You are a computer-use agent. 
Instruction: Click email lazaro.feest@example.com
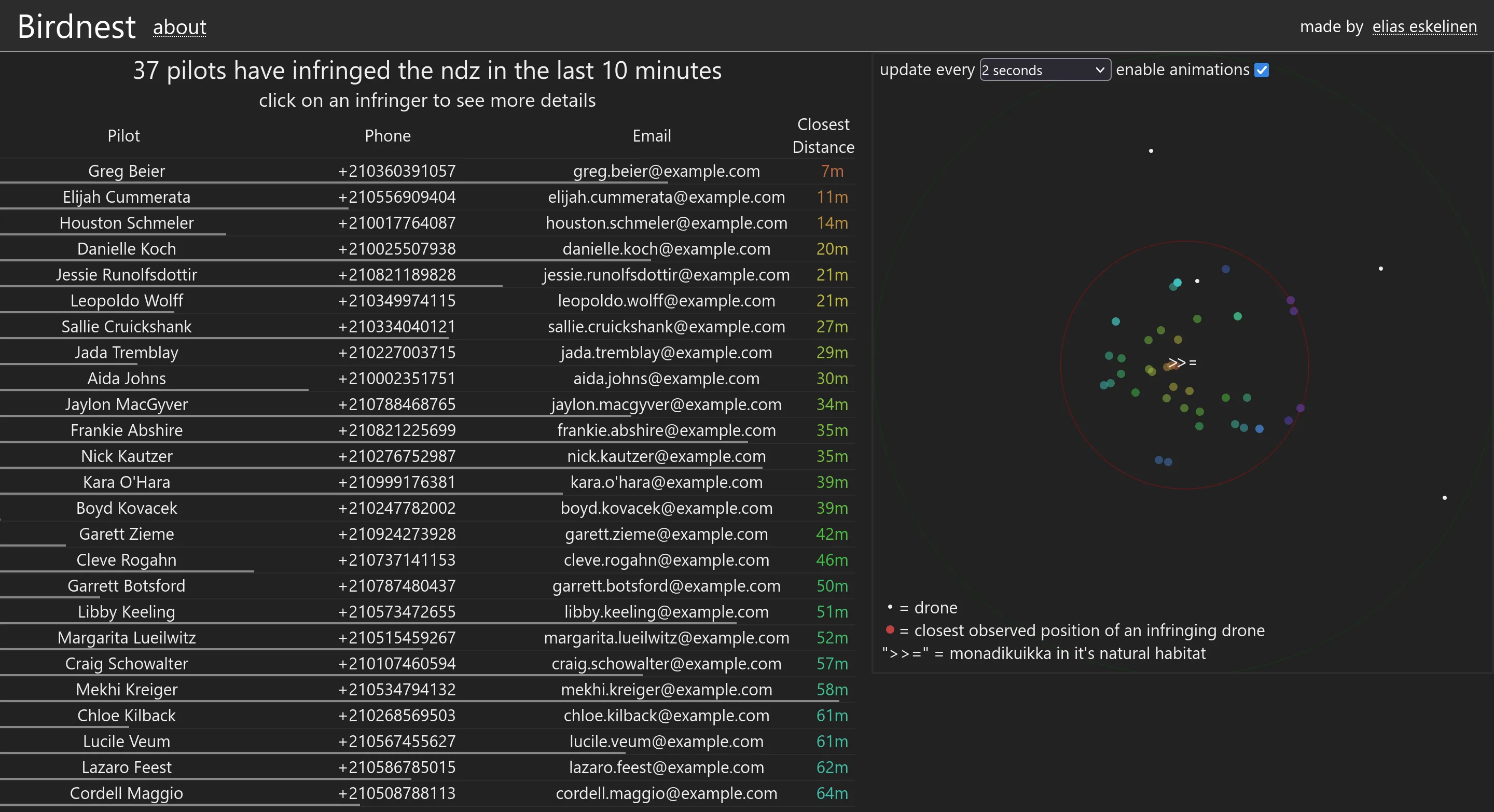pos(667,767)
